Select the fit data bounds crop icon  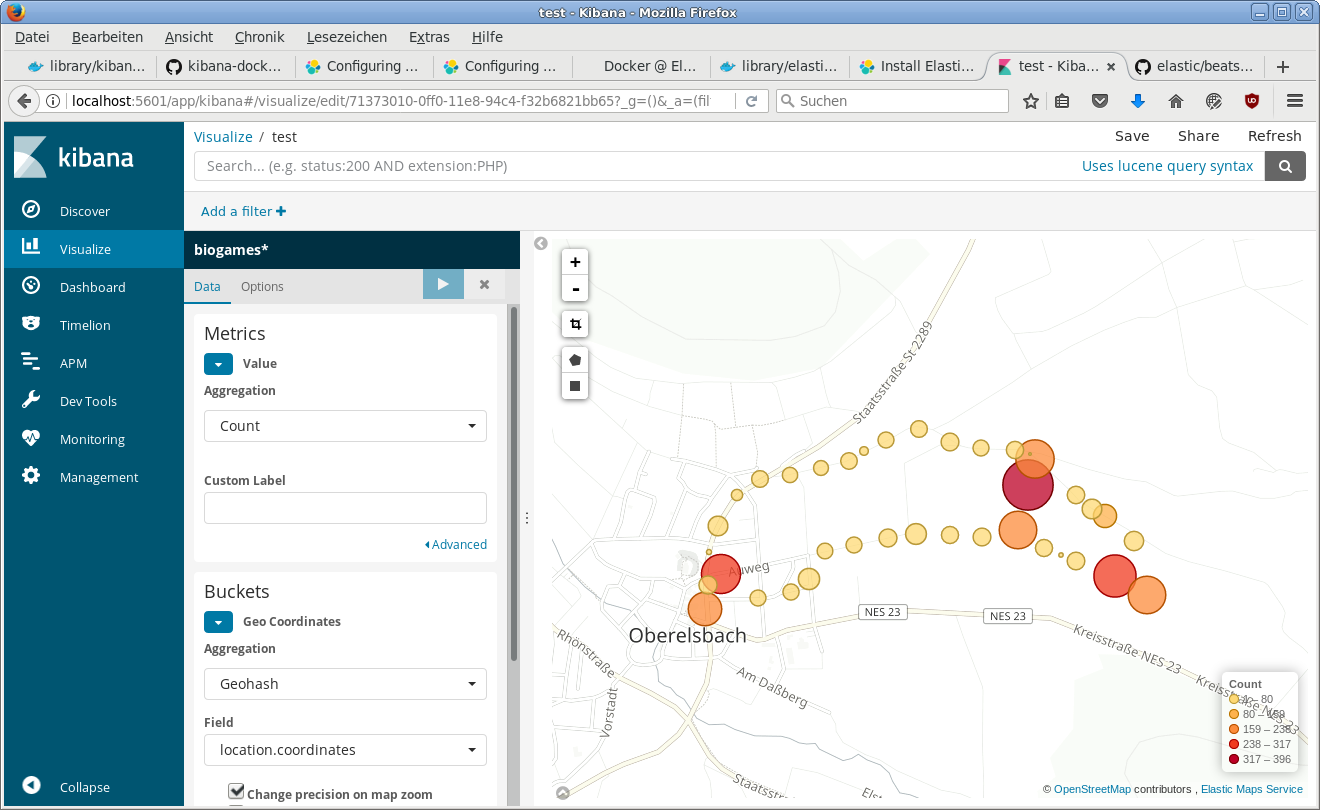tap(575, 324)
